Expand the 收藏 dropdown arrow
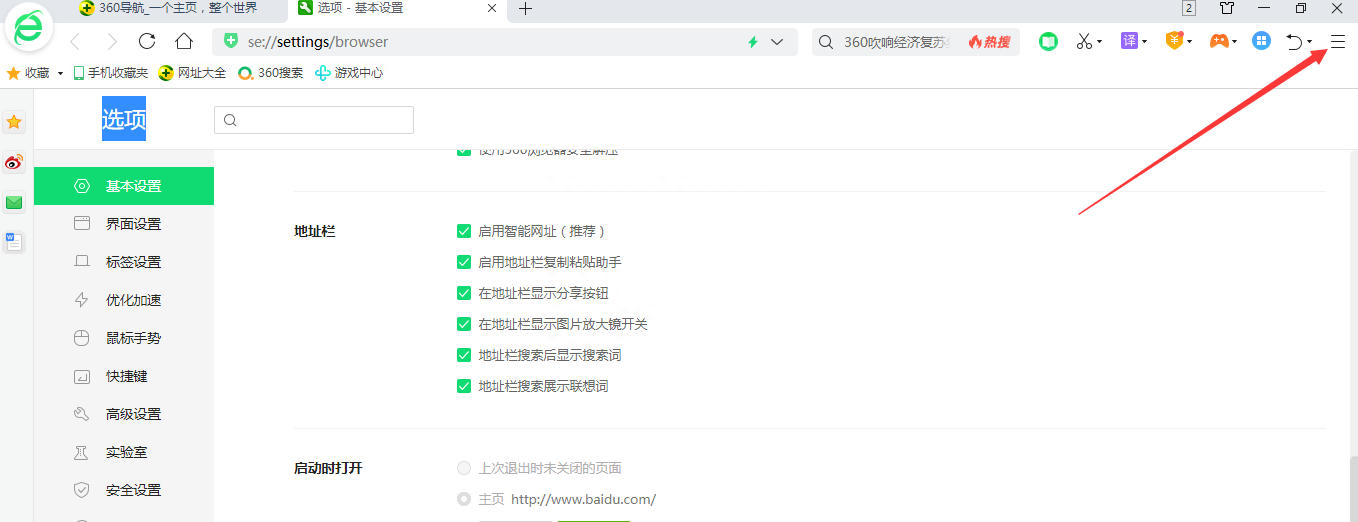This screenshot has height=522, width=1358. click(x=60, y=74)
